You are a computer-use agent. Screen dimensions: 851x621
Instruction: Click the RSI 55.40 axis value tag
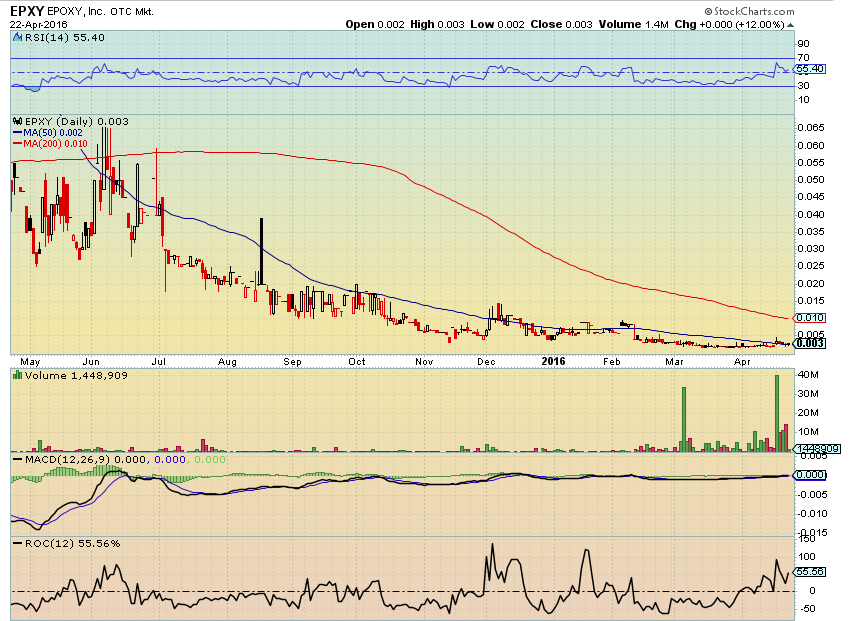[x=810, y=69]
